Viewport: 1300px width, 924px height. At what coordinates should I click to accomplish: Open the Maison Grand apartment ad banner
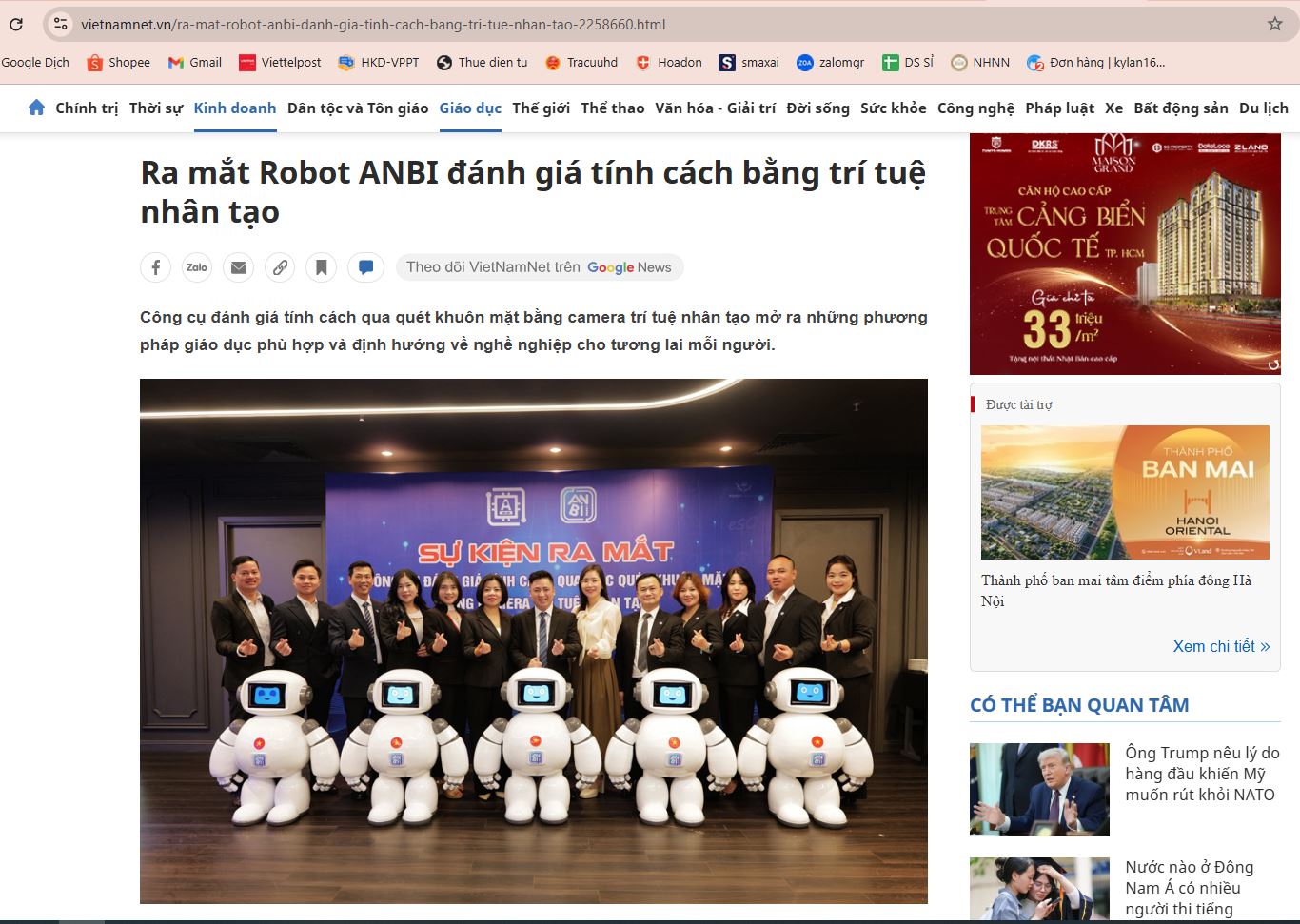click(1125, 254)
